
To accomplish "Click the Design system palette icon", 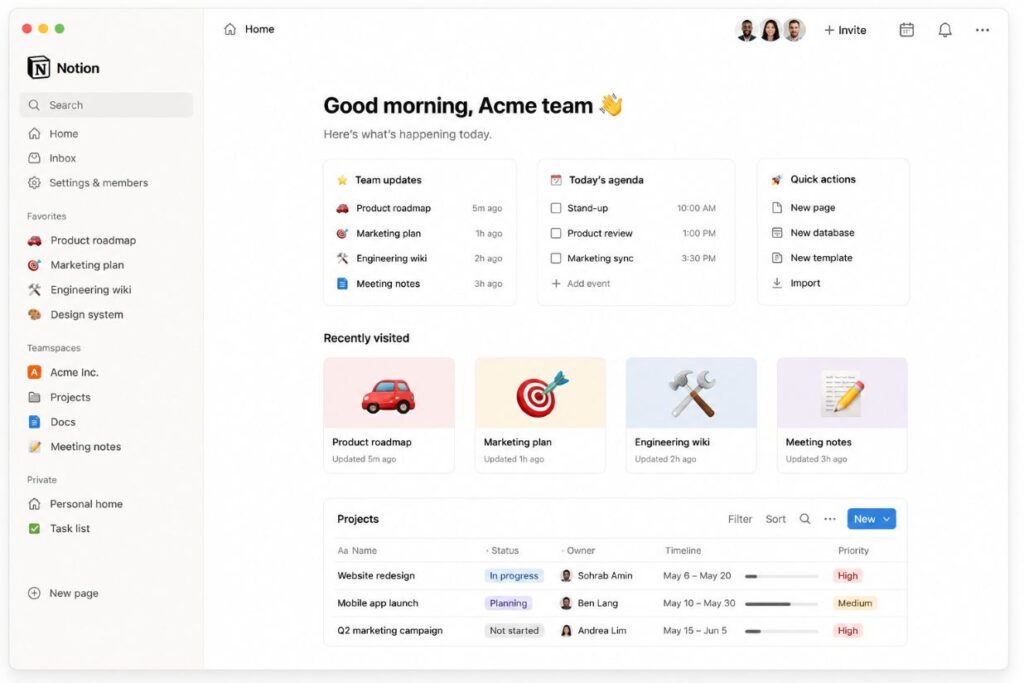I will click(35, 315).
